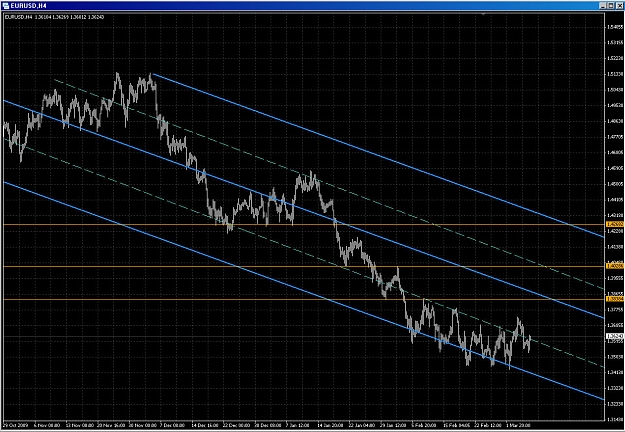This screenshot has width=625, height=432.
Task: Select the topmost orange horizontal price line
Action: pyautogui.click(x=303, y=224)
